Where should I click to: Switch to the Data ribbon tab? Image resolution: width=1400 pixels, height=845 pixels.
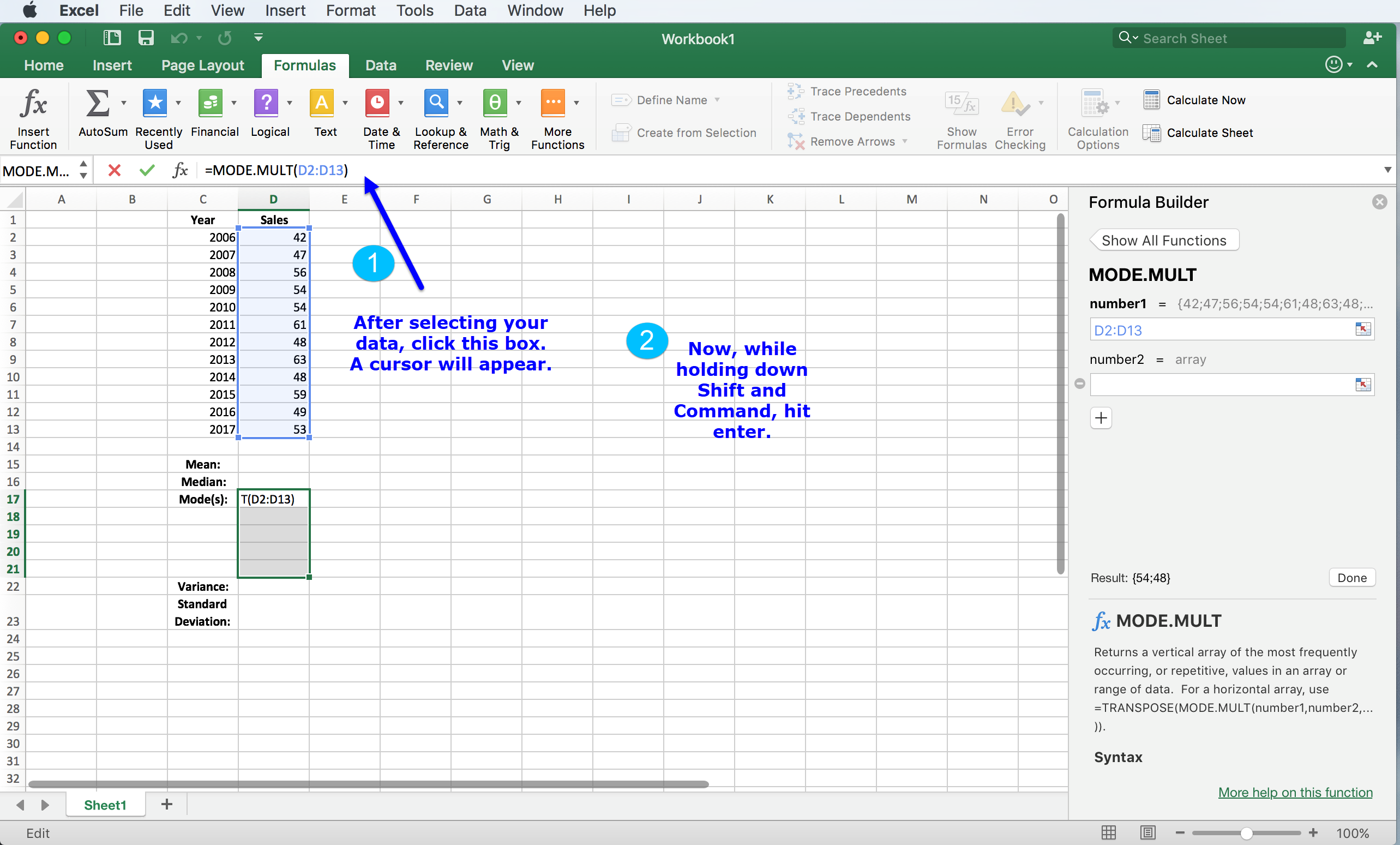point(380,65)
